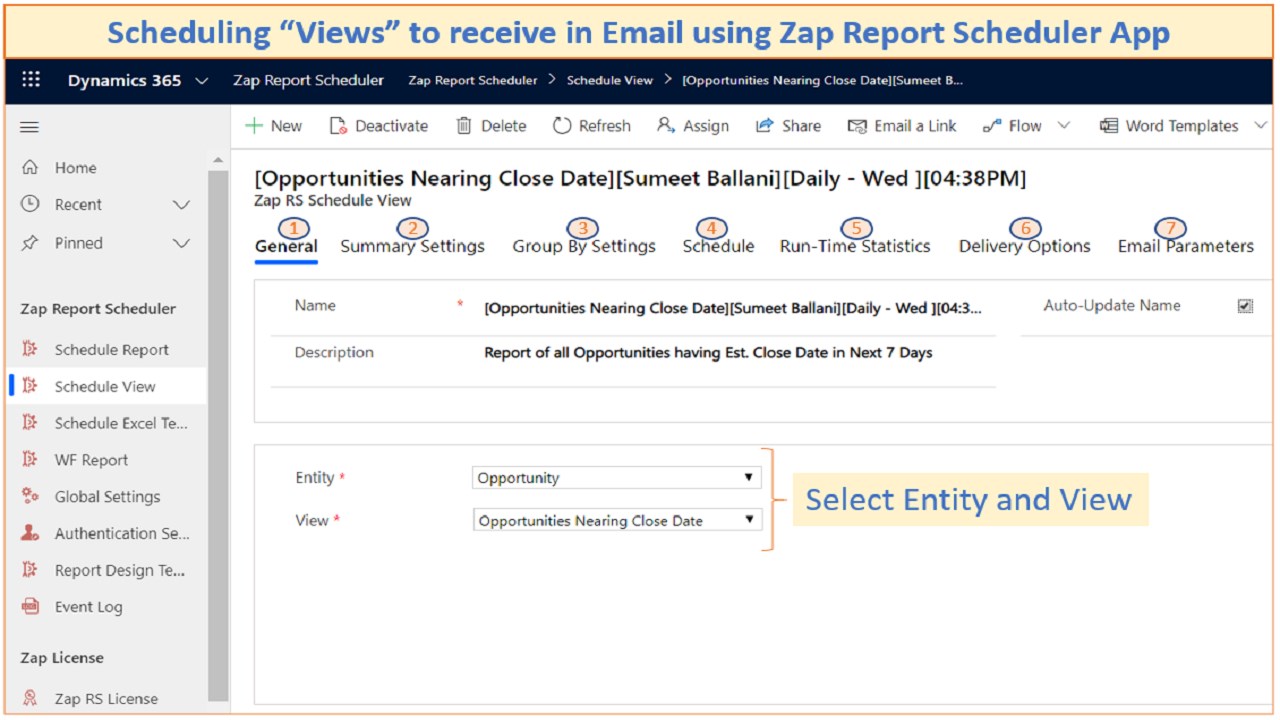The image size is (1280, 720).
Task: Click the Zap RS License ribbon icon
Action: pos(30,698)
